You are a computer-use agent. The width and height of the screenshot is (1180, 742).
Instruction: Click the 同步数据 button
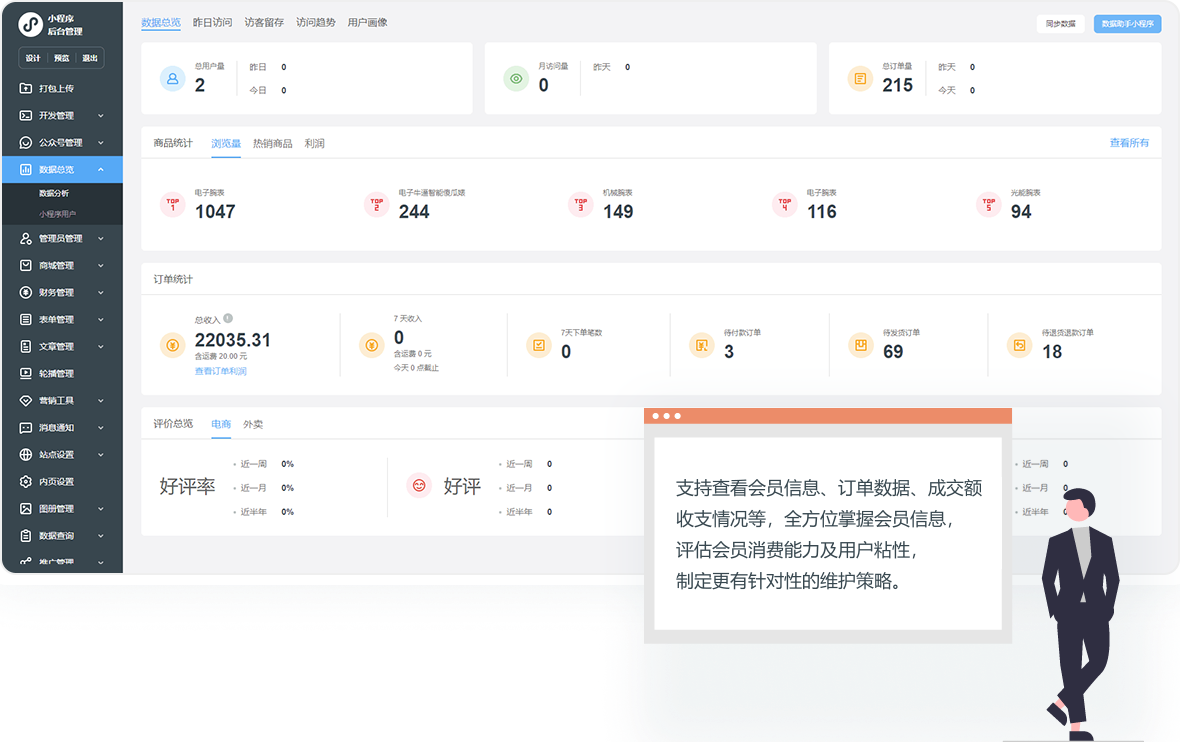click(1060, 23)
